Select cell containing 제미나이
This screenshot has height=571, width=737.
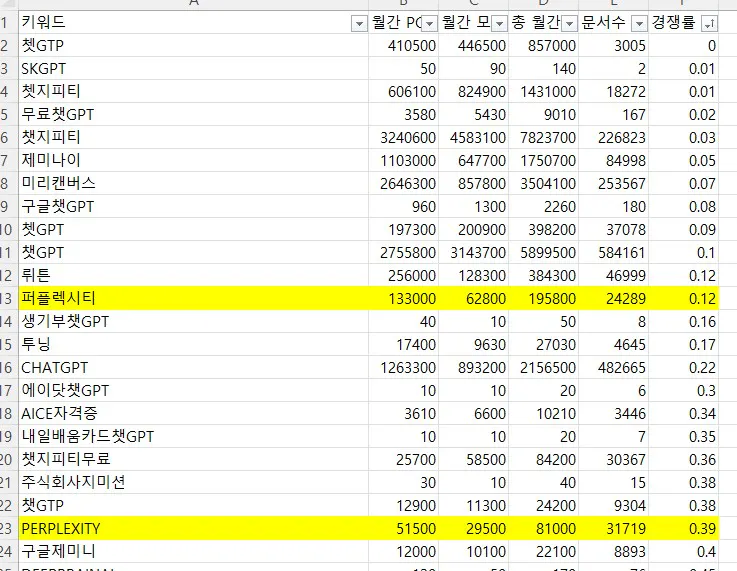pos(193,161)
